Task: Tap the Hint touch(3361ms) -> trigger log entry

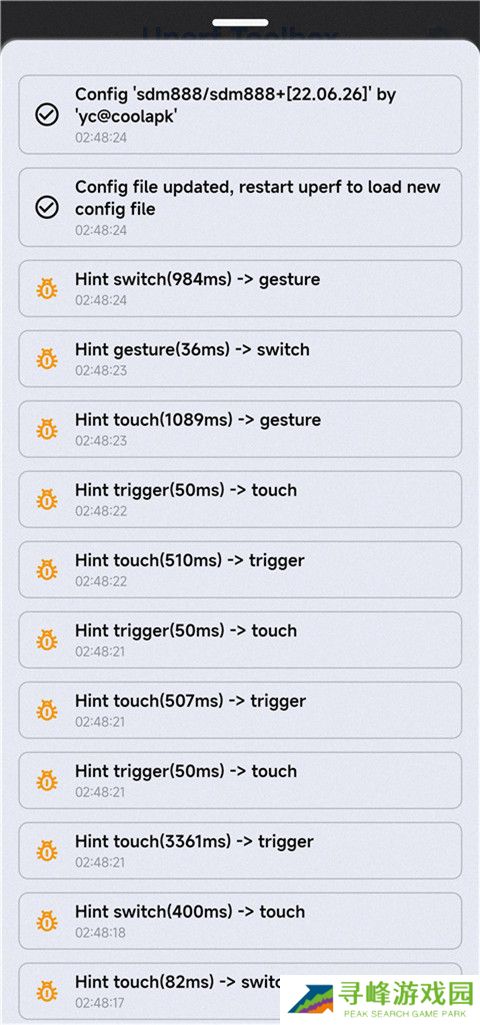Action: tap(240, 850)
